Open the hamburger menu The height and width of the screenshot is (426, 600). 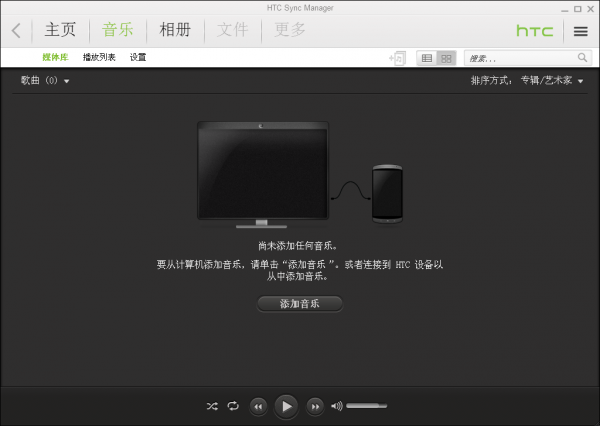click(x=580, y=31)
